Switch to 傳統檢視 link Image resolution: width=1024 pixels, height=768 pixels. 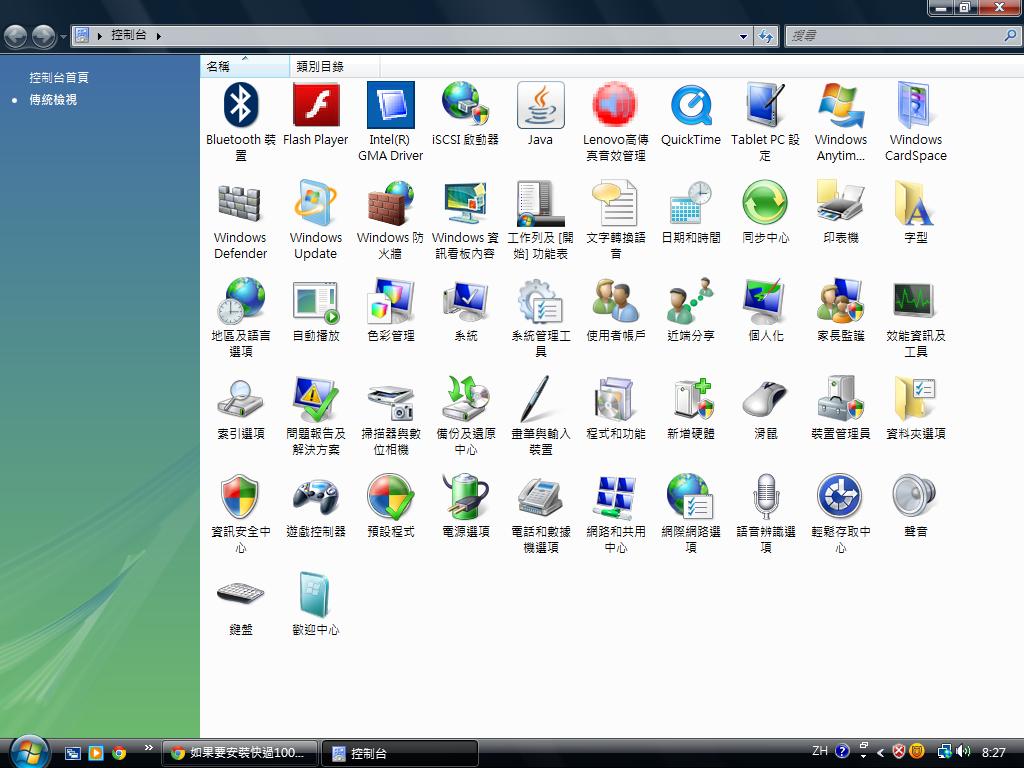coord(53,99)
